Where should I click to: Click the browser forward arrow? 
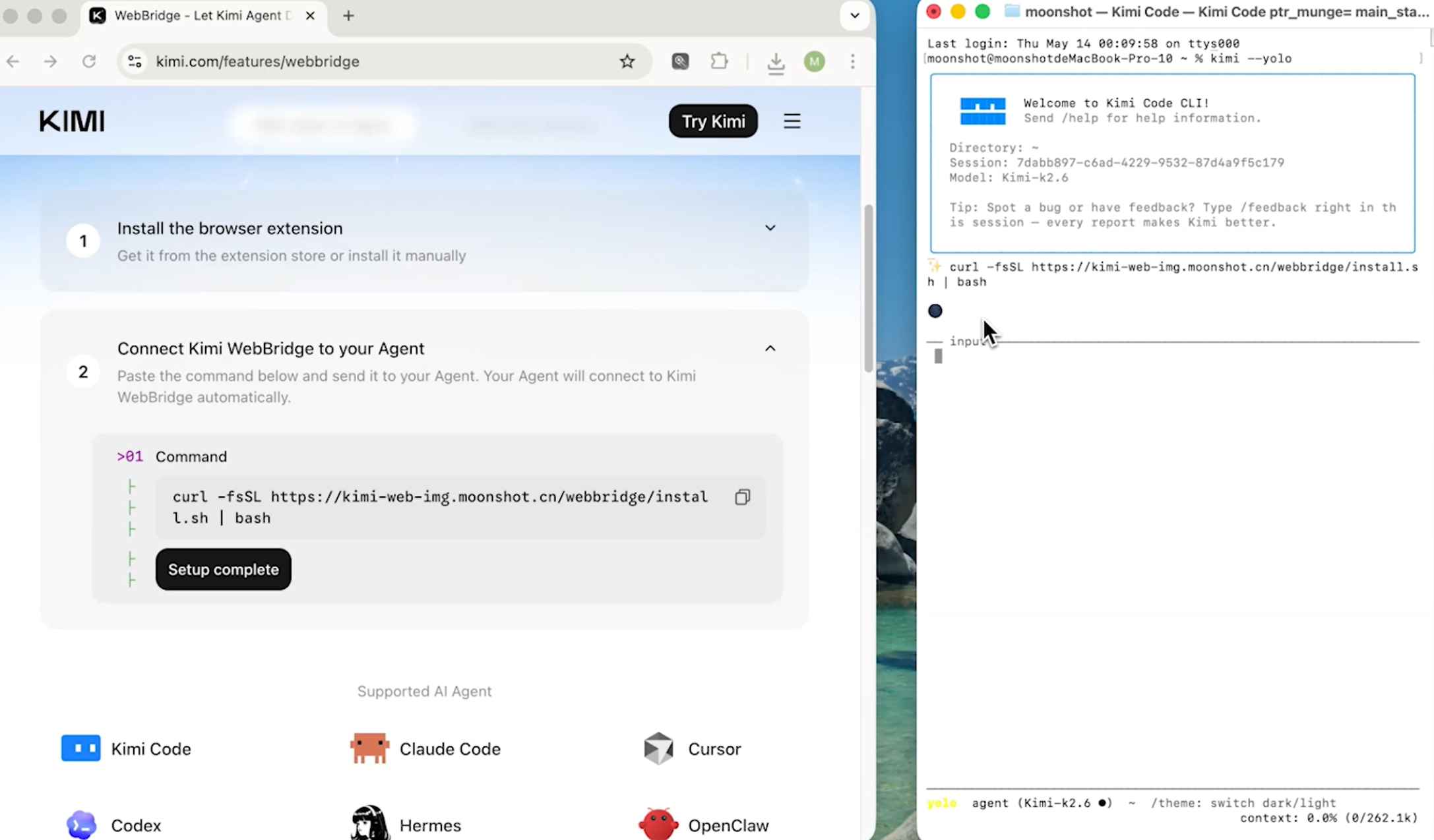[51, 61]
